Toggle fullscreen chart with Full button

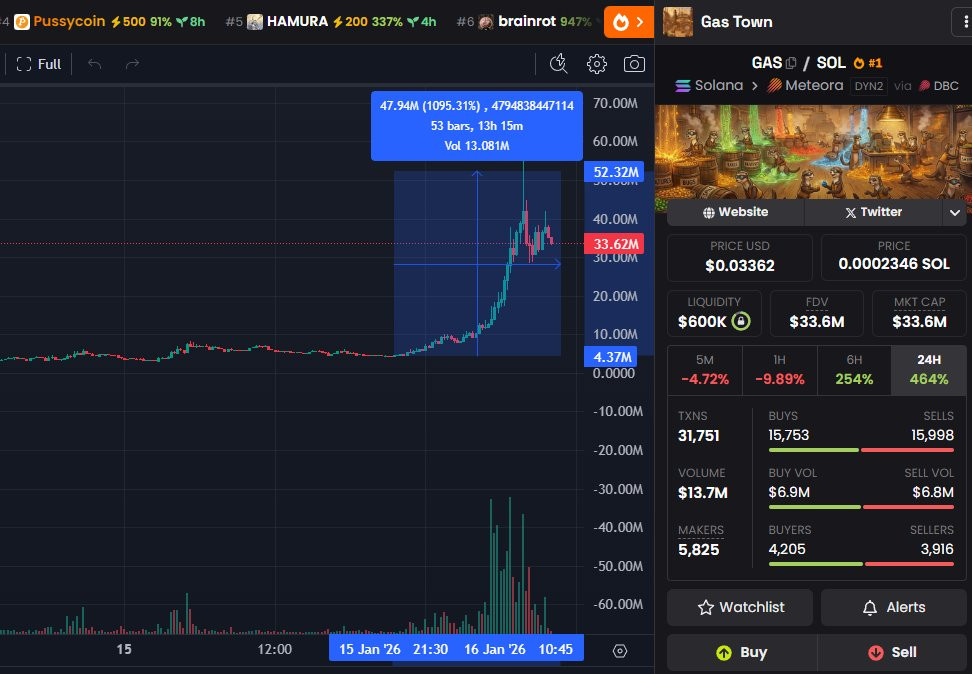click(38, 64)
